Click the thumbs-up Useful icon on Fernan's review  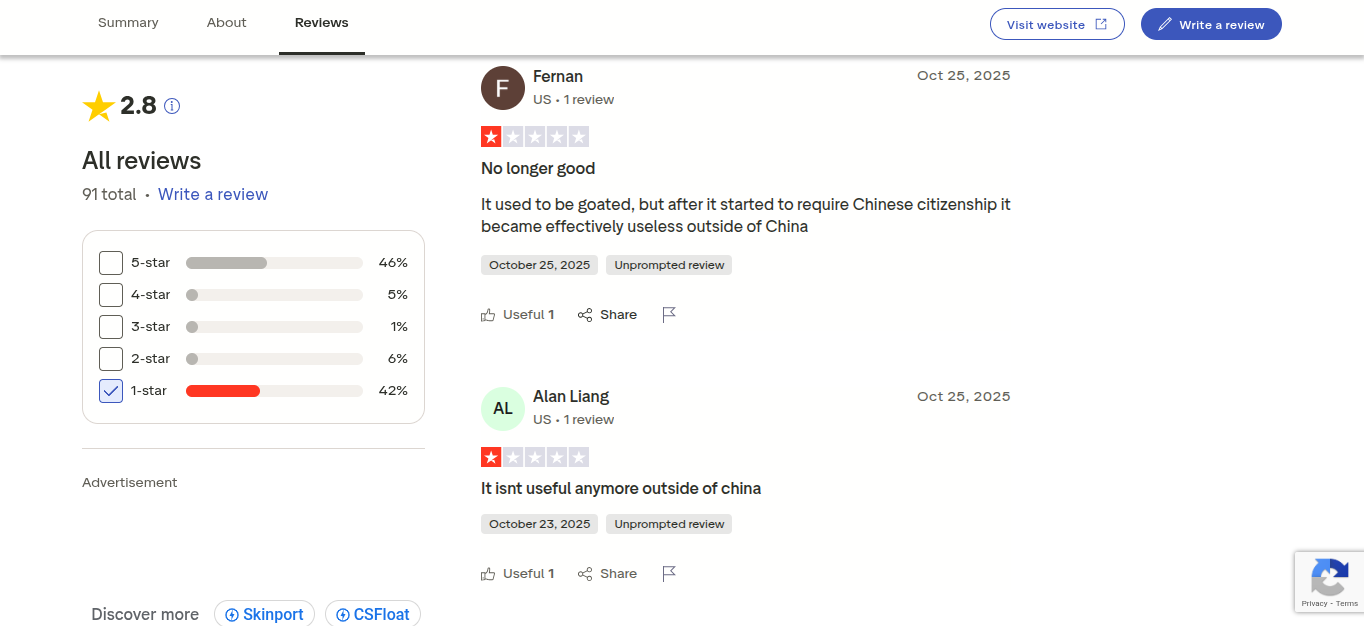click(x=488, y=315)
